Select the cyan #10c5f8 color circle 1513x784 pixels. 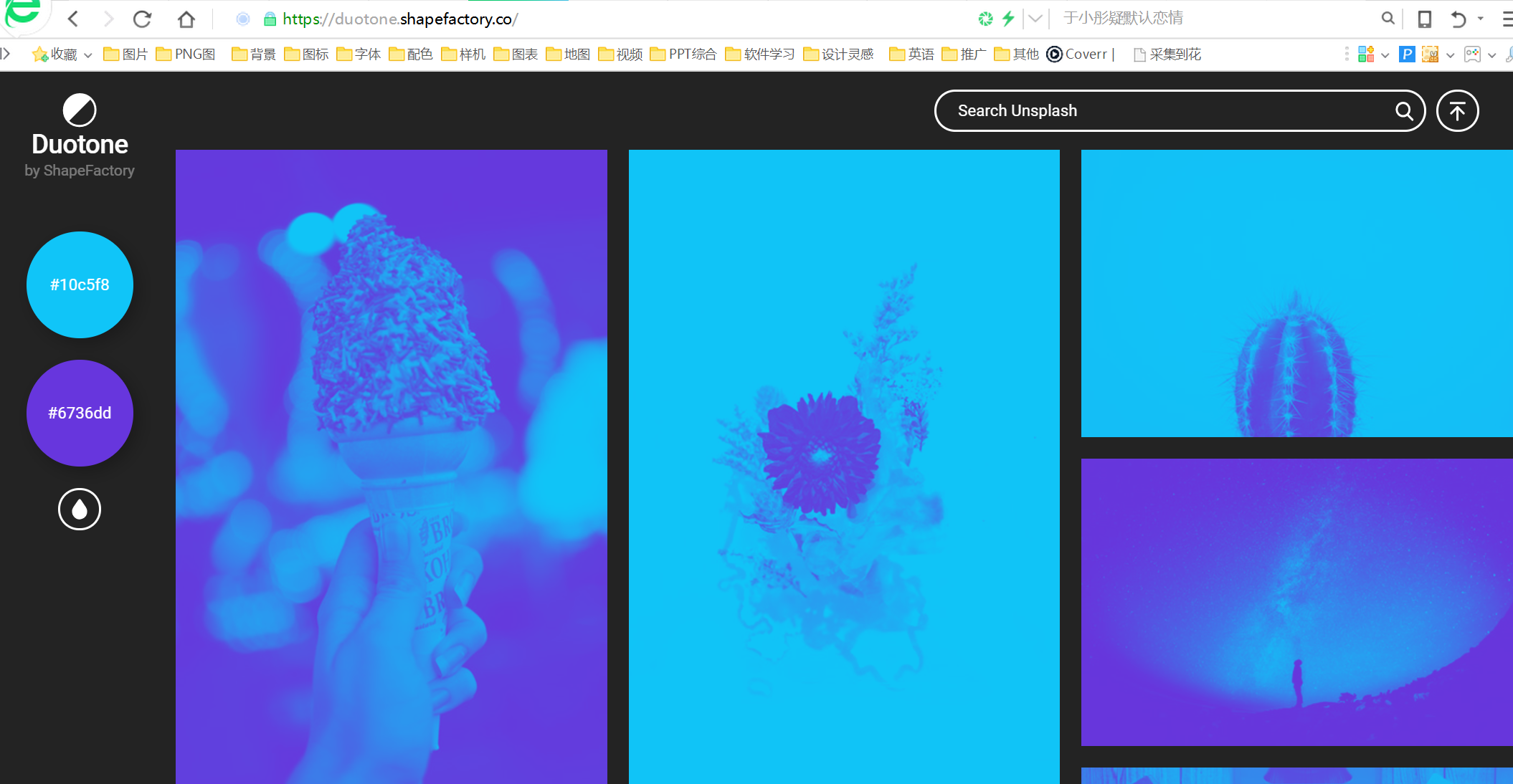[80, 285]
